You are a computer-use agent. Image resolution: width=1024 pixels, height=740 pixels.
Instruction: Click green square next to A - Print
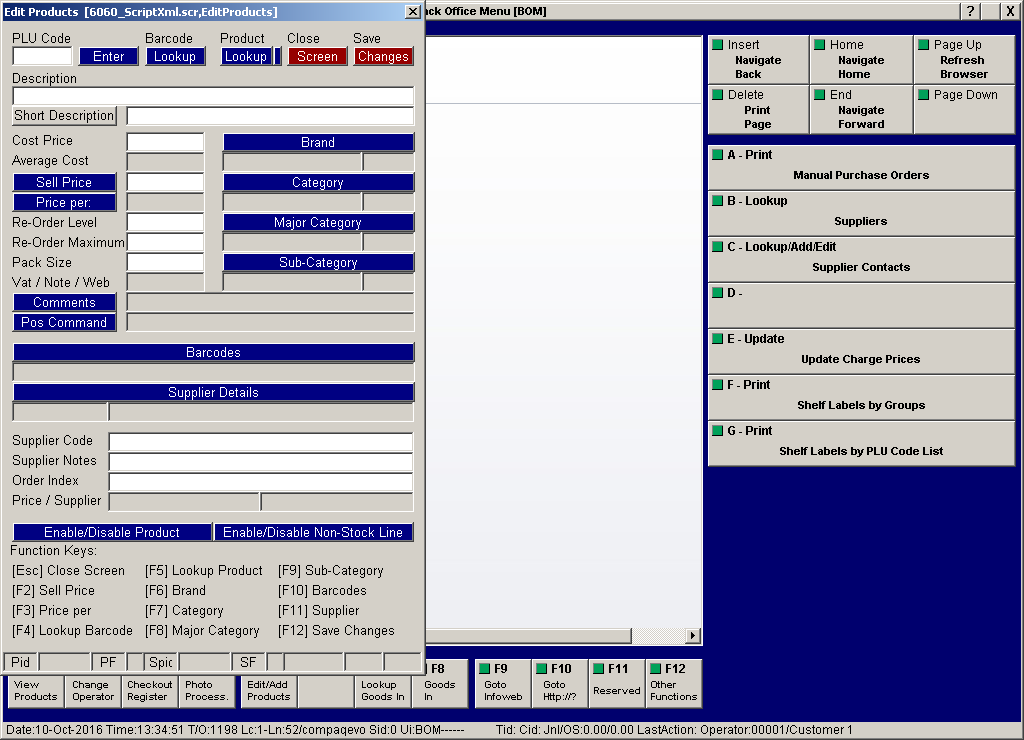(x=717, y=155)
